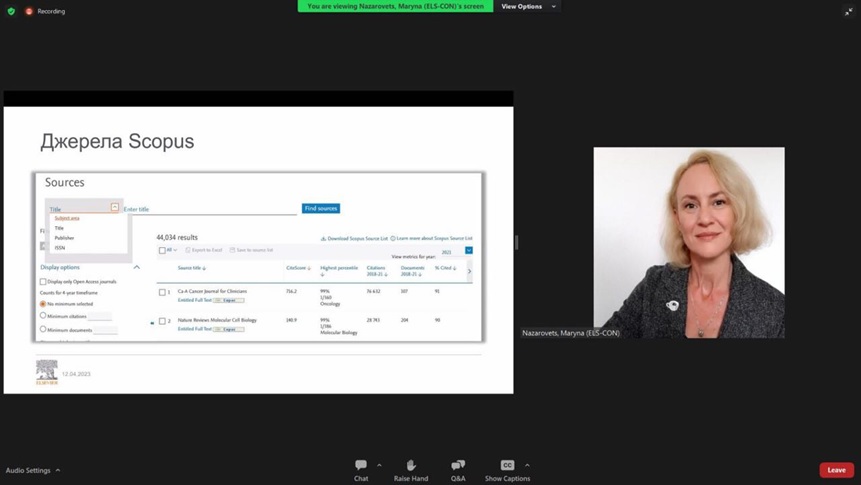Click the Джерела Scopus slide heading

pyautogui.click(x=117, y=141)
